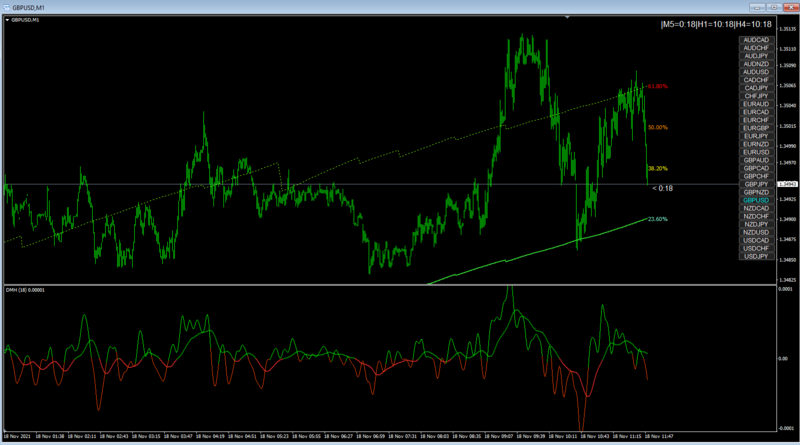Click the GBPUSD,M1 chart label arrow
Image resolution: width=800 pixels, height=445 pixels.
7,20
